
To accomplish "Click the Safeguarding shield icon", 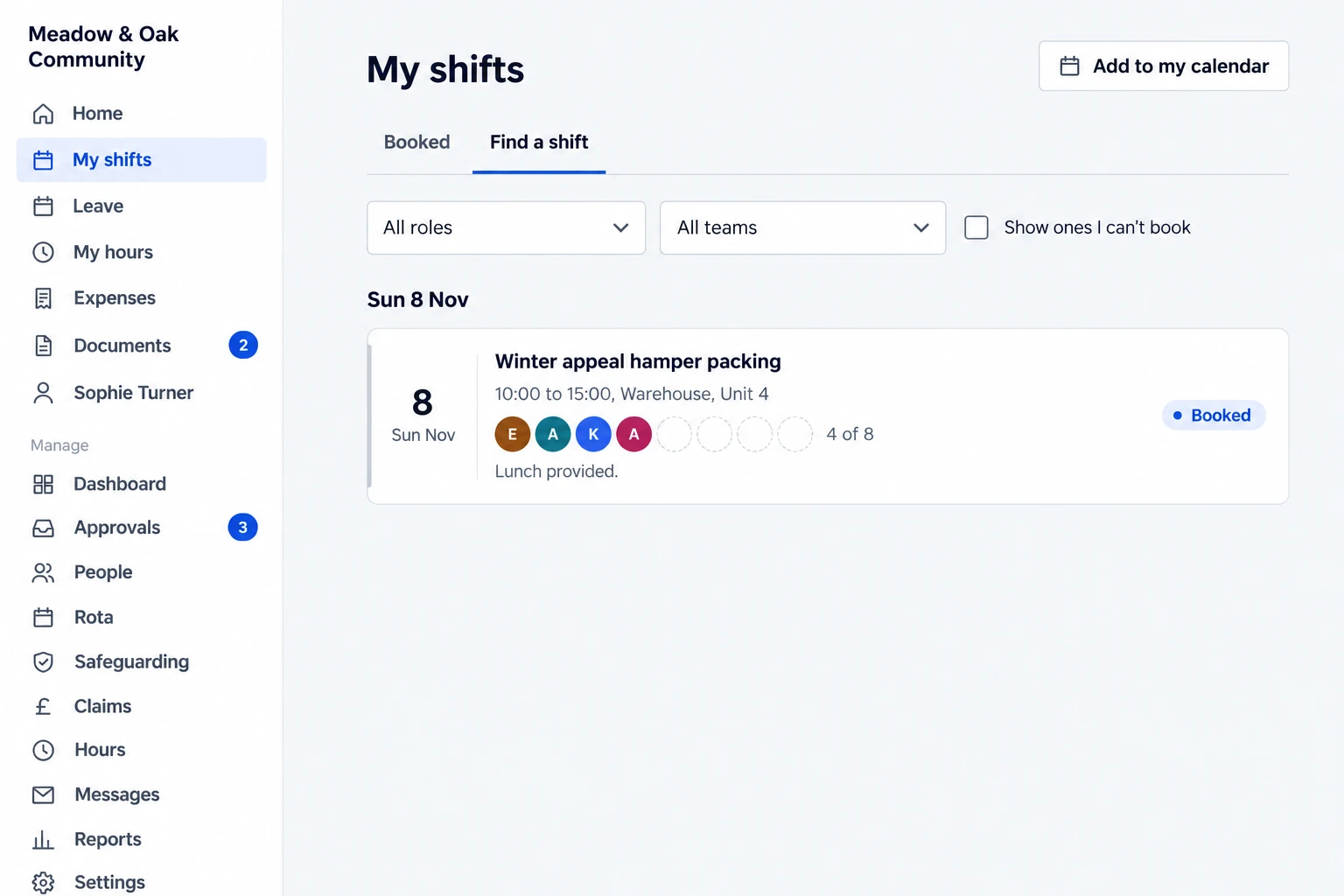I will [43, 662].
